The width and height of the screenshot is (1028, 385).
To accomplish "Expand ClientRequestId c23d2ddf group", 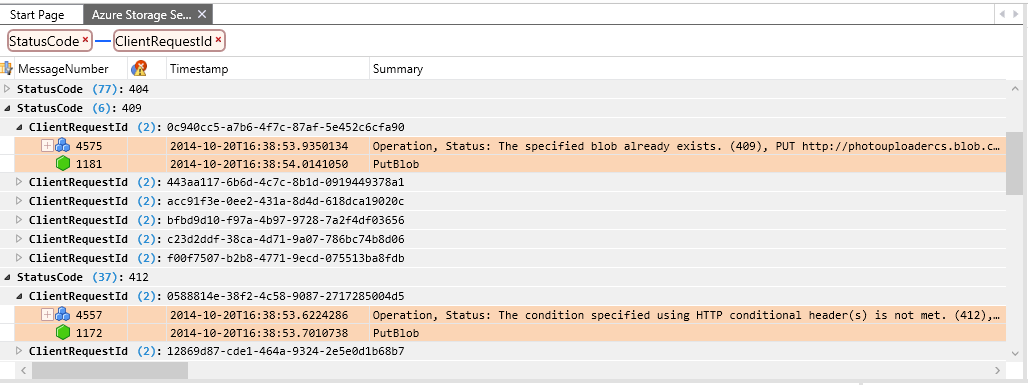I will point(19,239).
